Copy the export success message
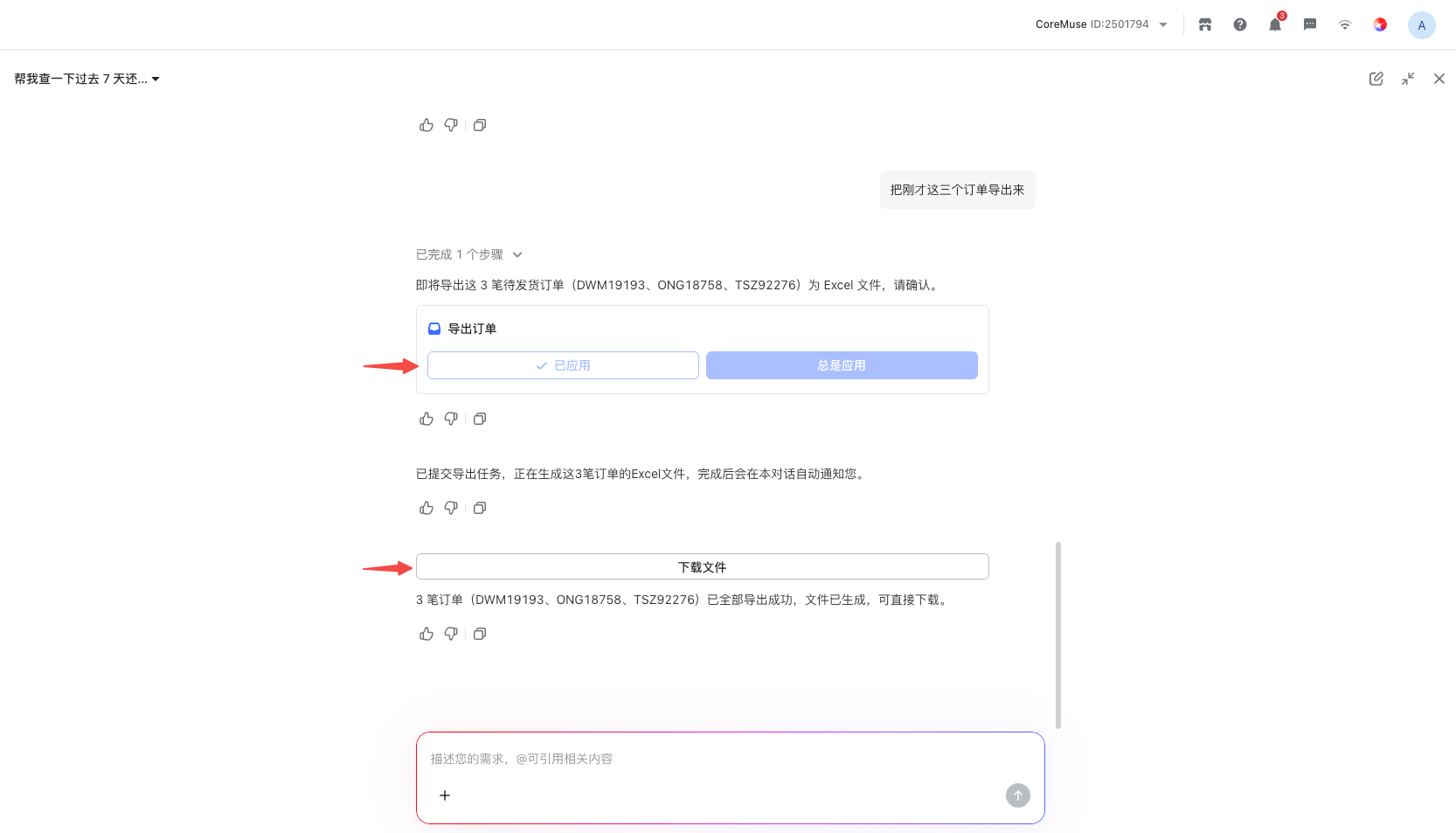 pos(480,634)
